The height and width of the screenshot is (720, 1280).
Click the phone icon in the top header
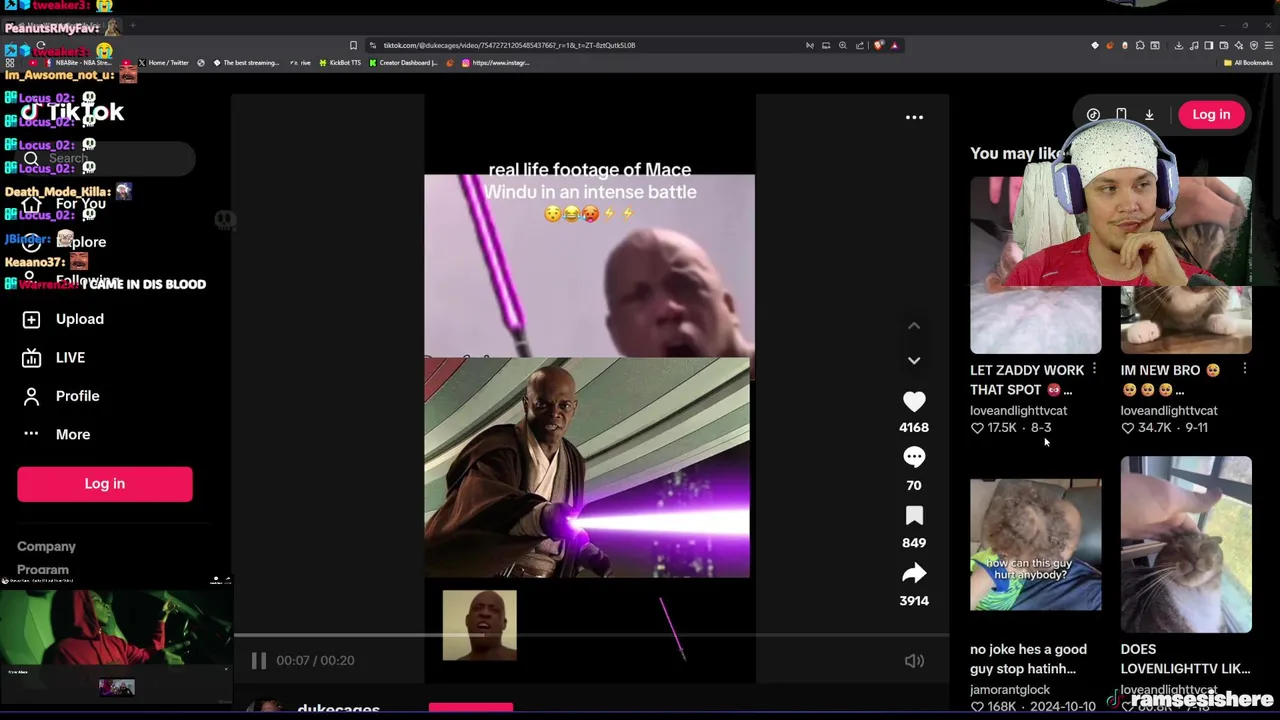click(x=1121, y=115)
